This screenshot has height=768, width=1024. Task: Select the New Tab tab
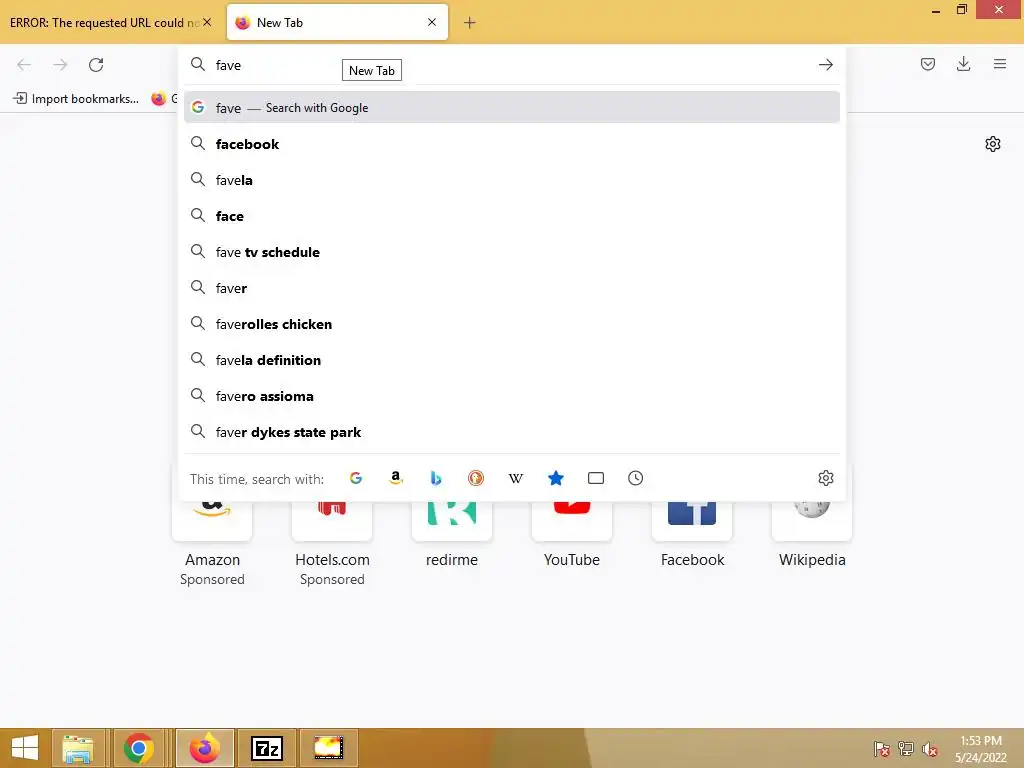click(337, 22)
